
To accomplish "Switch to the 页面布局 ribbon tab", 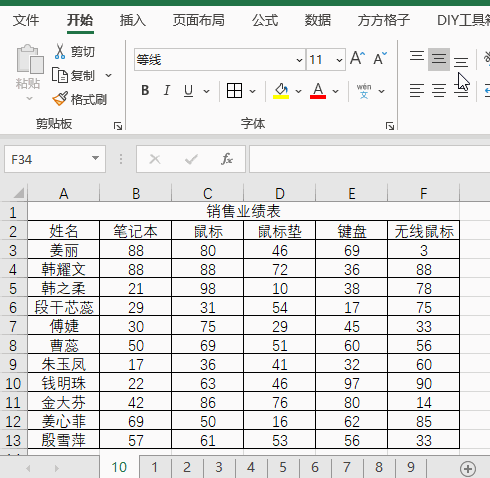I will (198, 20).
